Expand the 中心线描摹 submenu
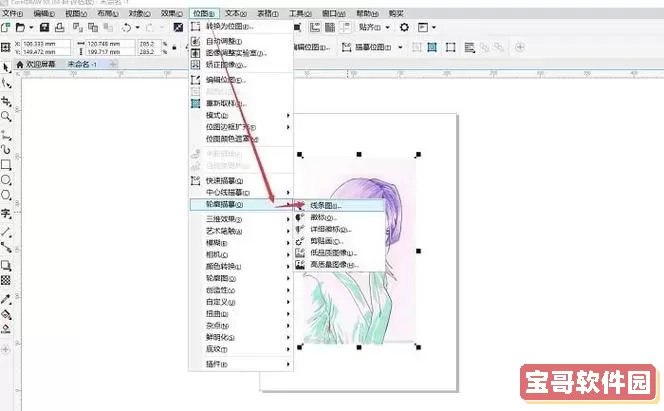 241,193
